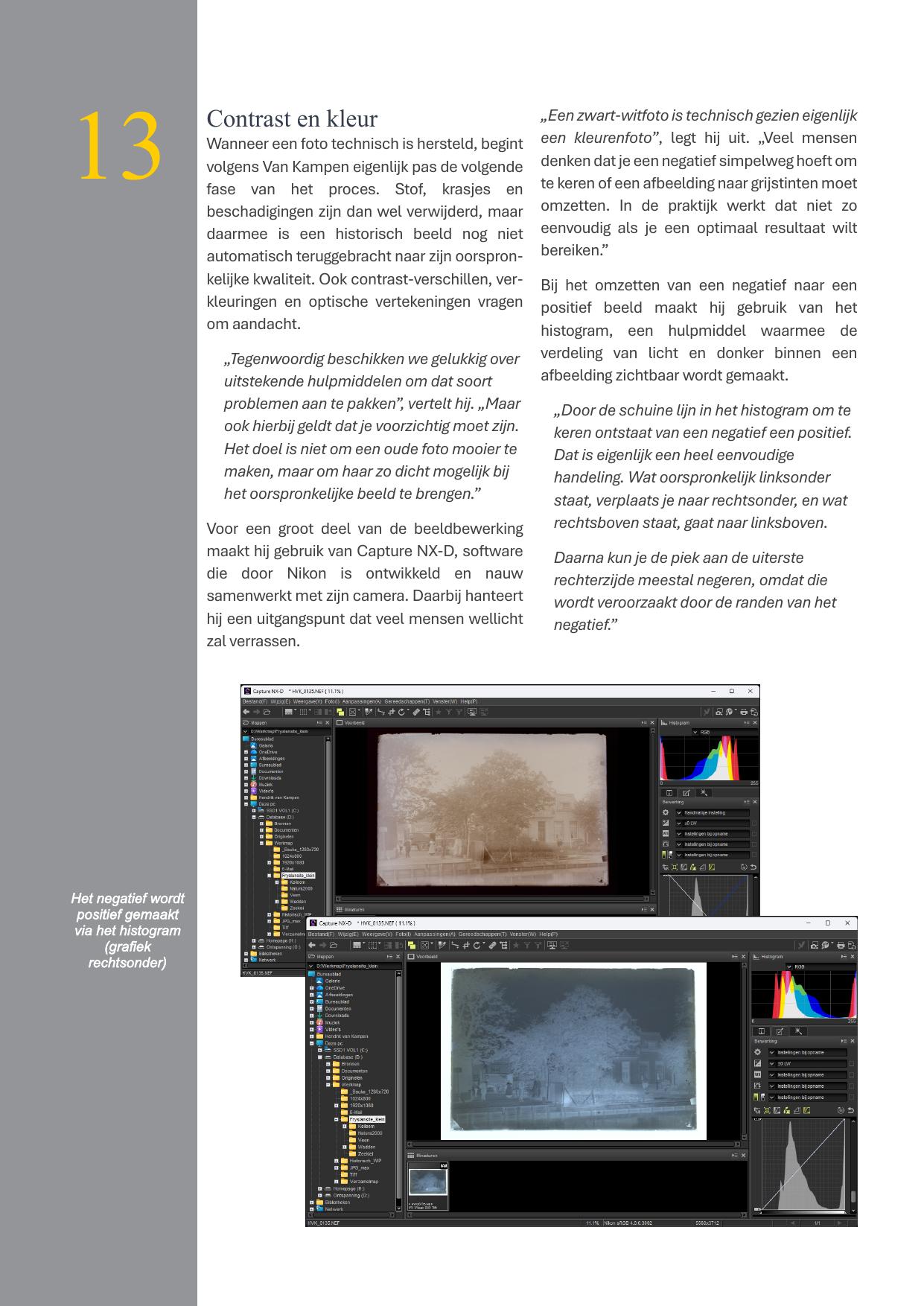Open the folder path dropdown in the front window Mappen panel
This screenshot has height=1306, width=924.
coord(354,966)
